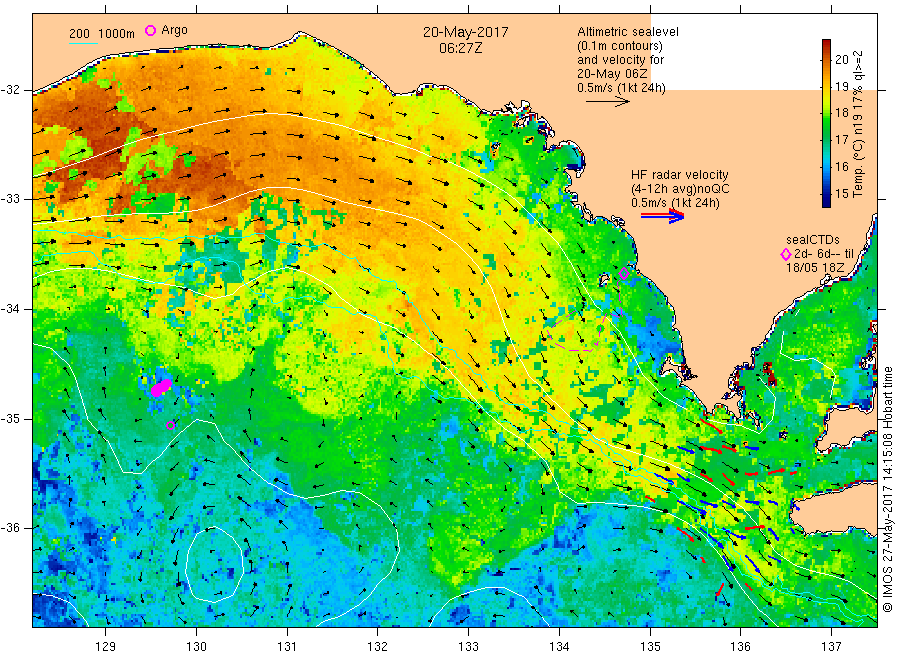The width and height of the screenshot is (900, 660).
Task: Click longitude axis label 131
Action: [287, 647]
